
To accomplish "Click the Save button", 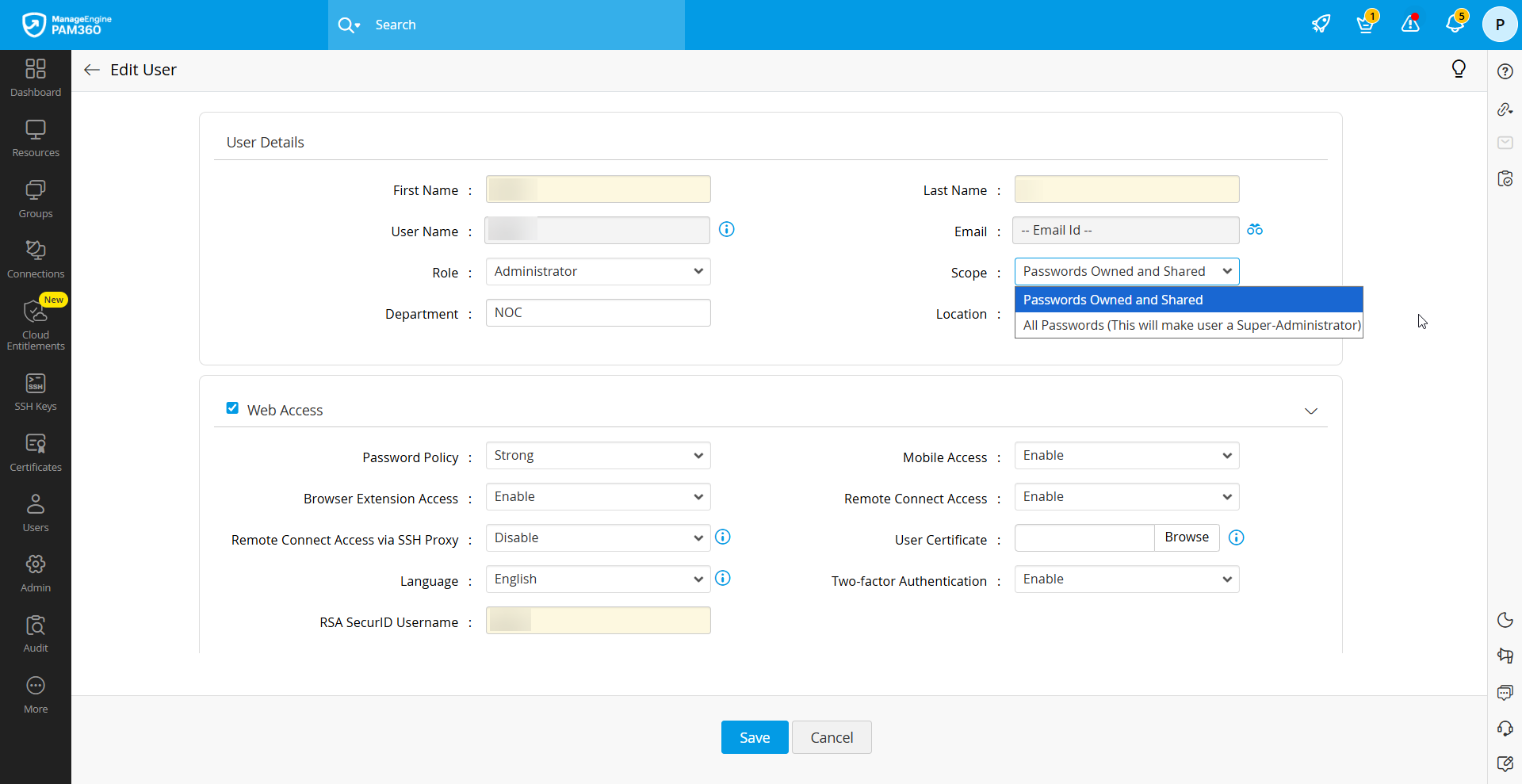I will click(755, 737).
